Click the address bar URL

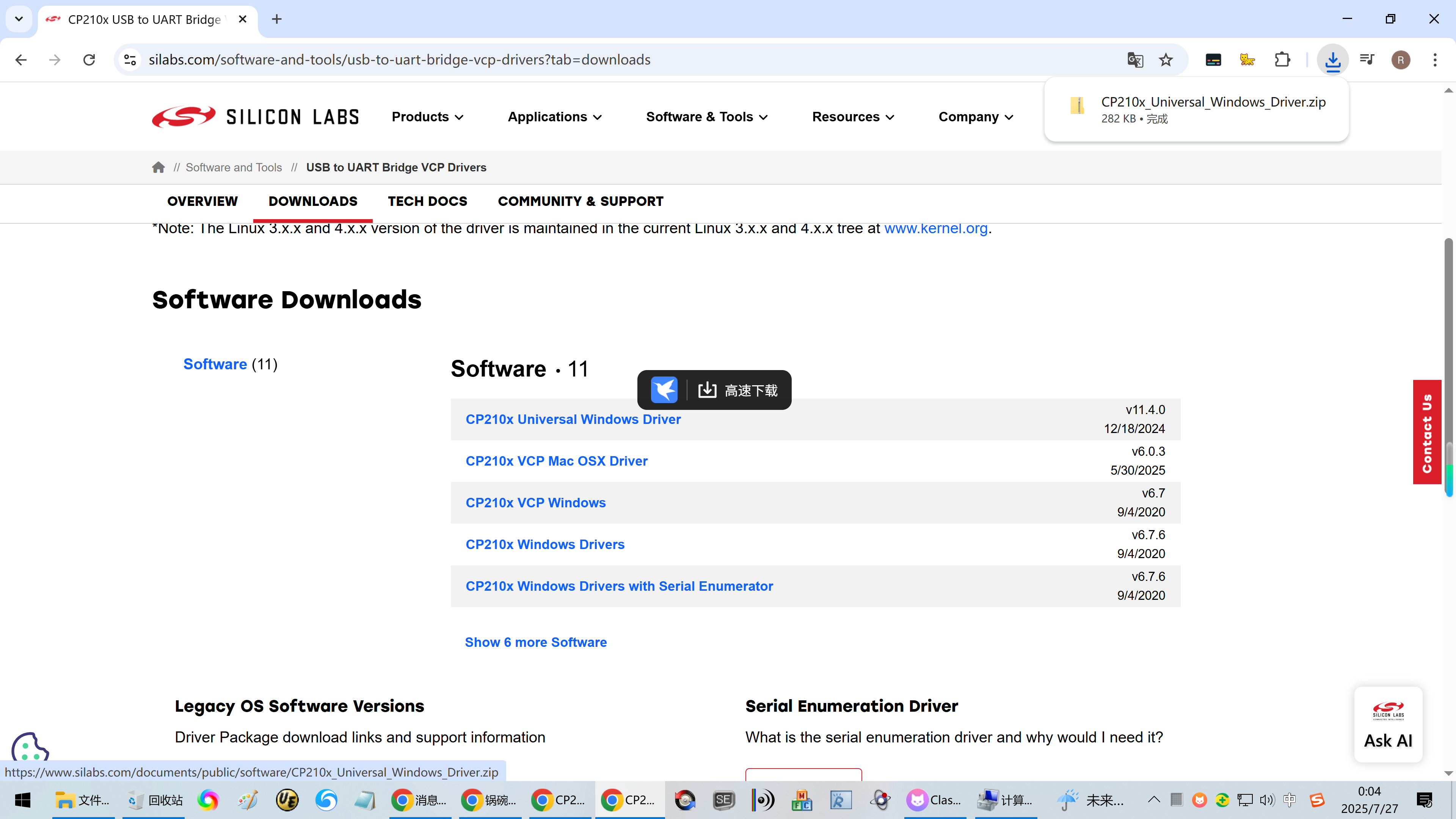[399, 60]
